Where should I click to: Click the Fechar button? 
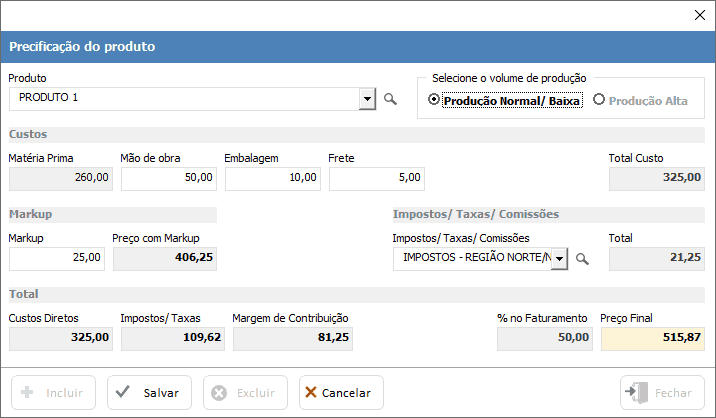point(662,392)
